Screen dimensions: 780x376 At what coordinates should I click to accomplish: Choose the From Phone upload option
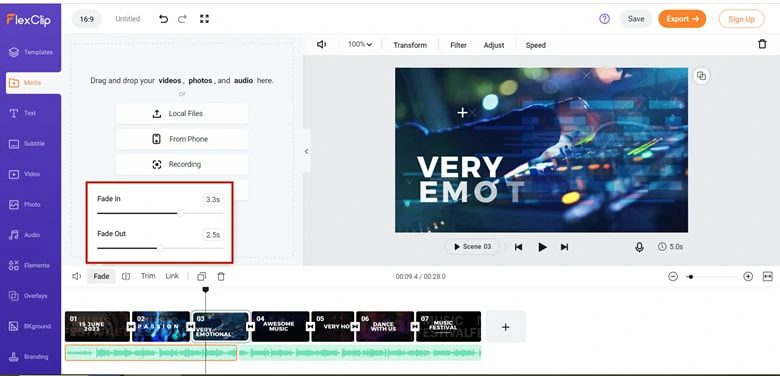182,139
